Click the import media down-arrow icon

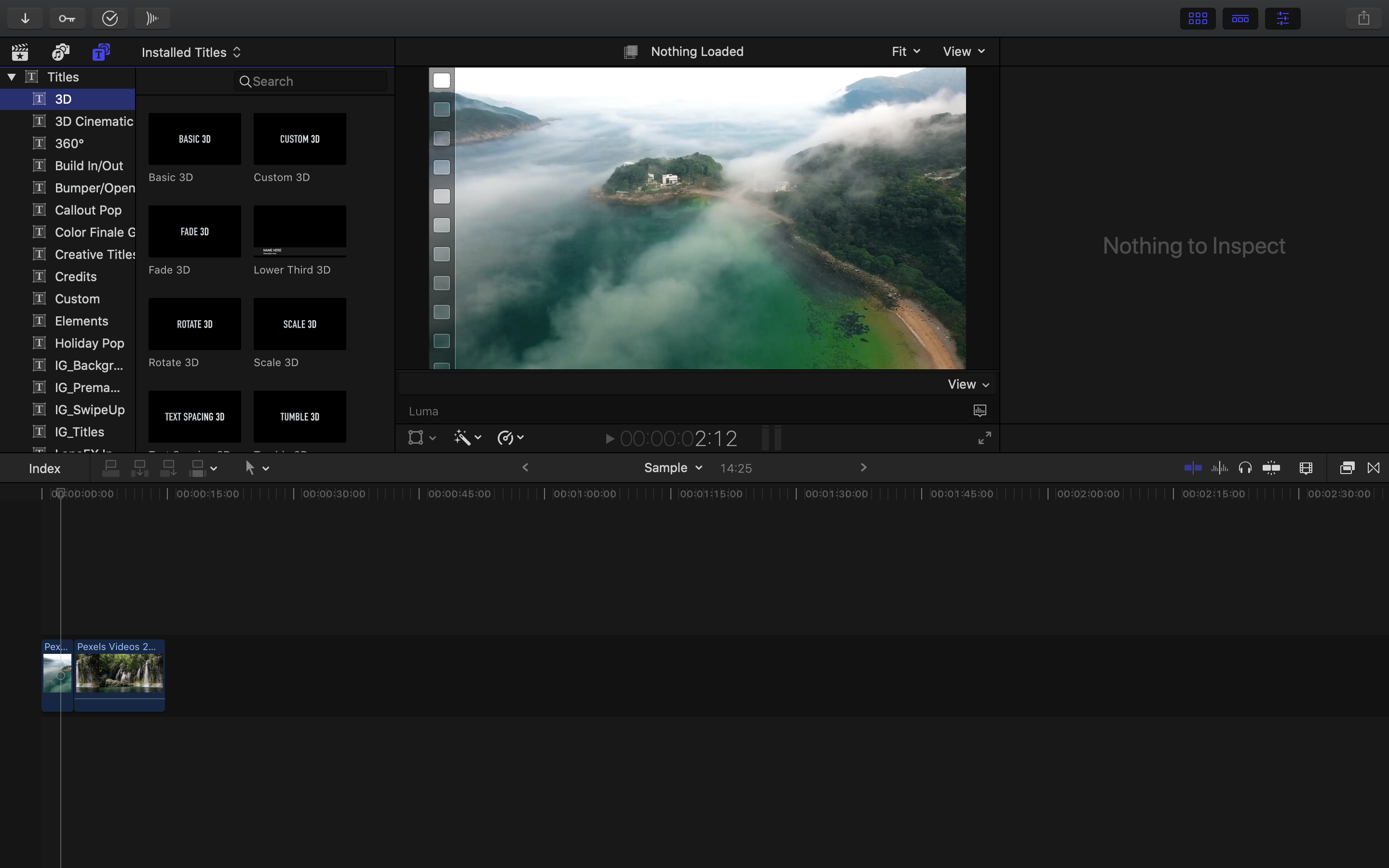[x=25, y=18]
